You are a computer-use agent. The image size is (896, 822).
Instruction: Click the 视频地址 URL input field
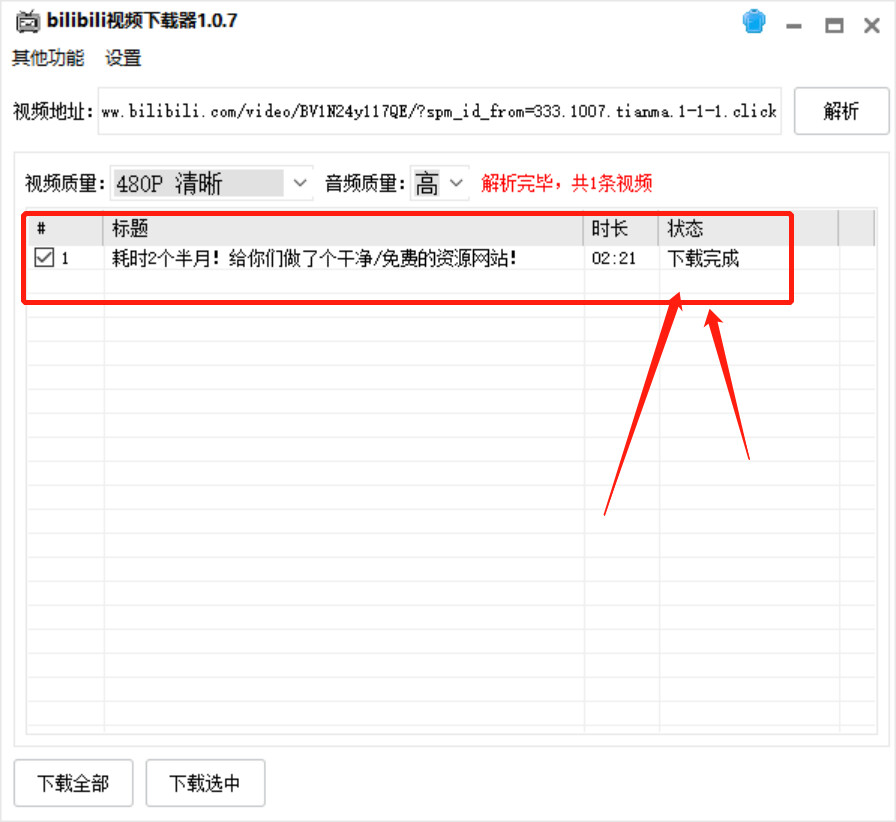[439, 111]
